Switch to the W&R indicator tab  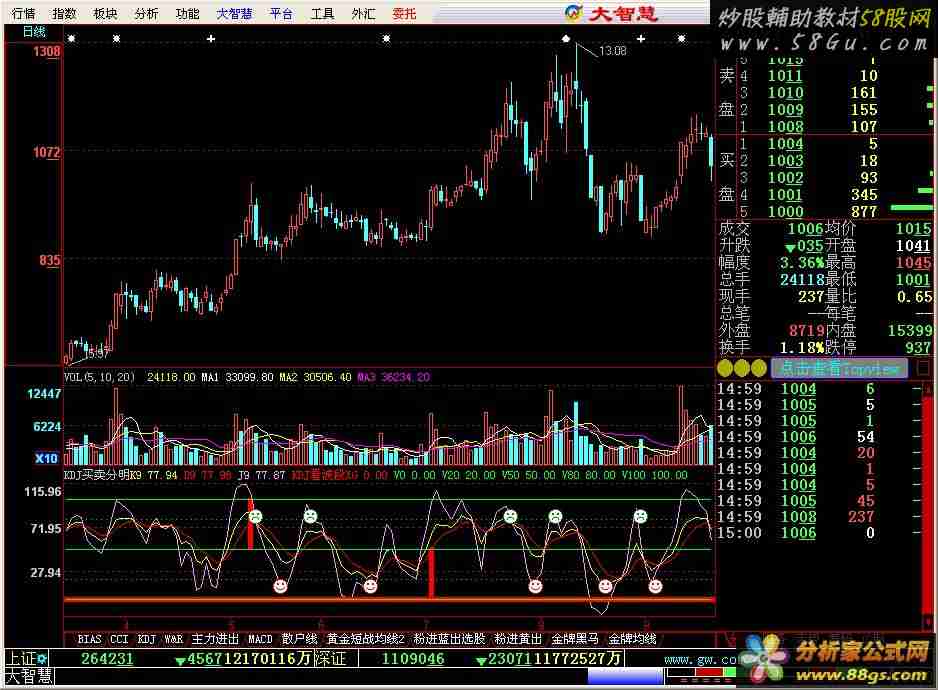point(173,639)
